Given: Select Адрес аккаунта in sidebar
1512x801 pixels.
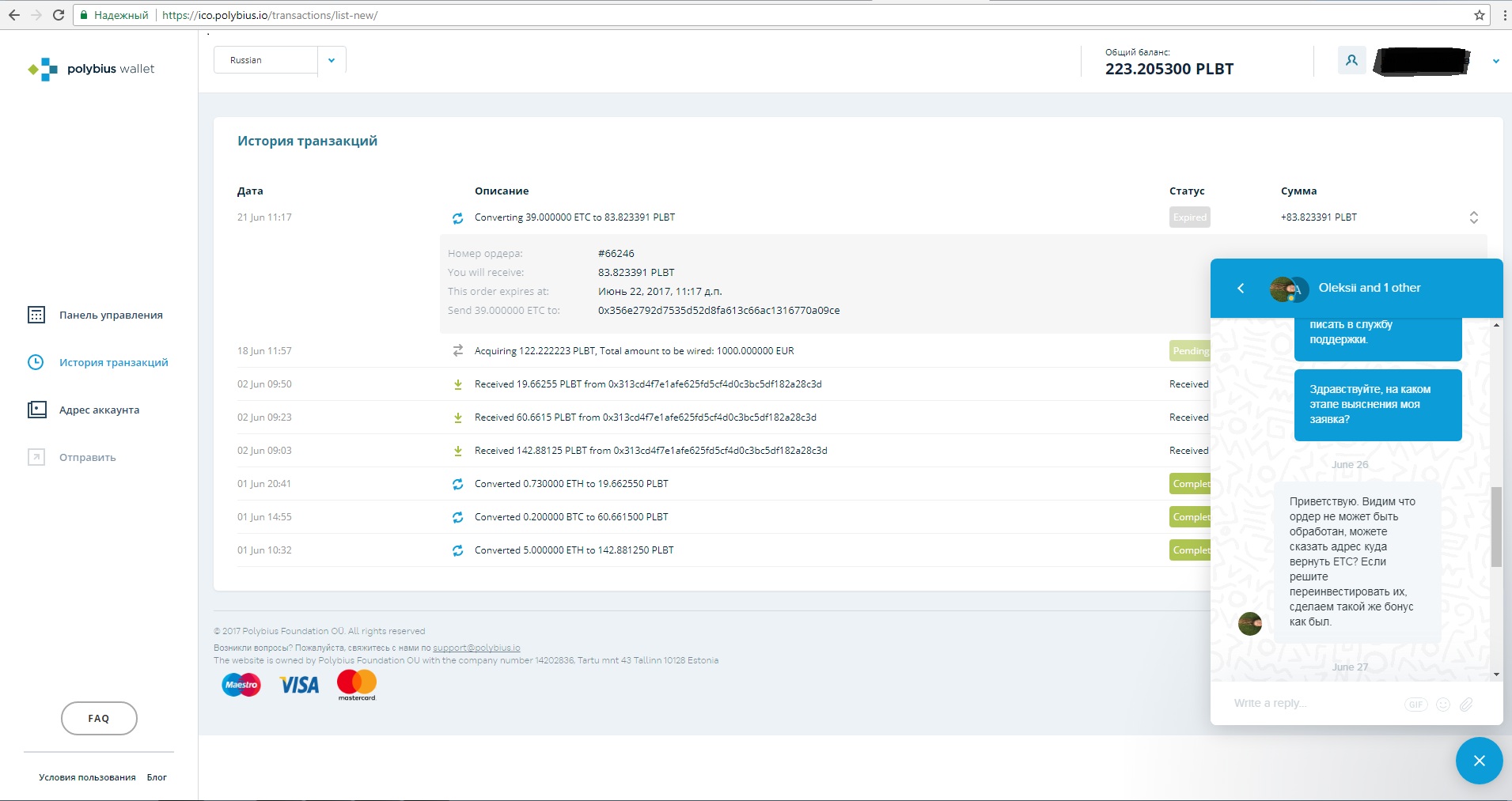Looking at the screenshot, I should [99, 410].
